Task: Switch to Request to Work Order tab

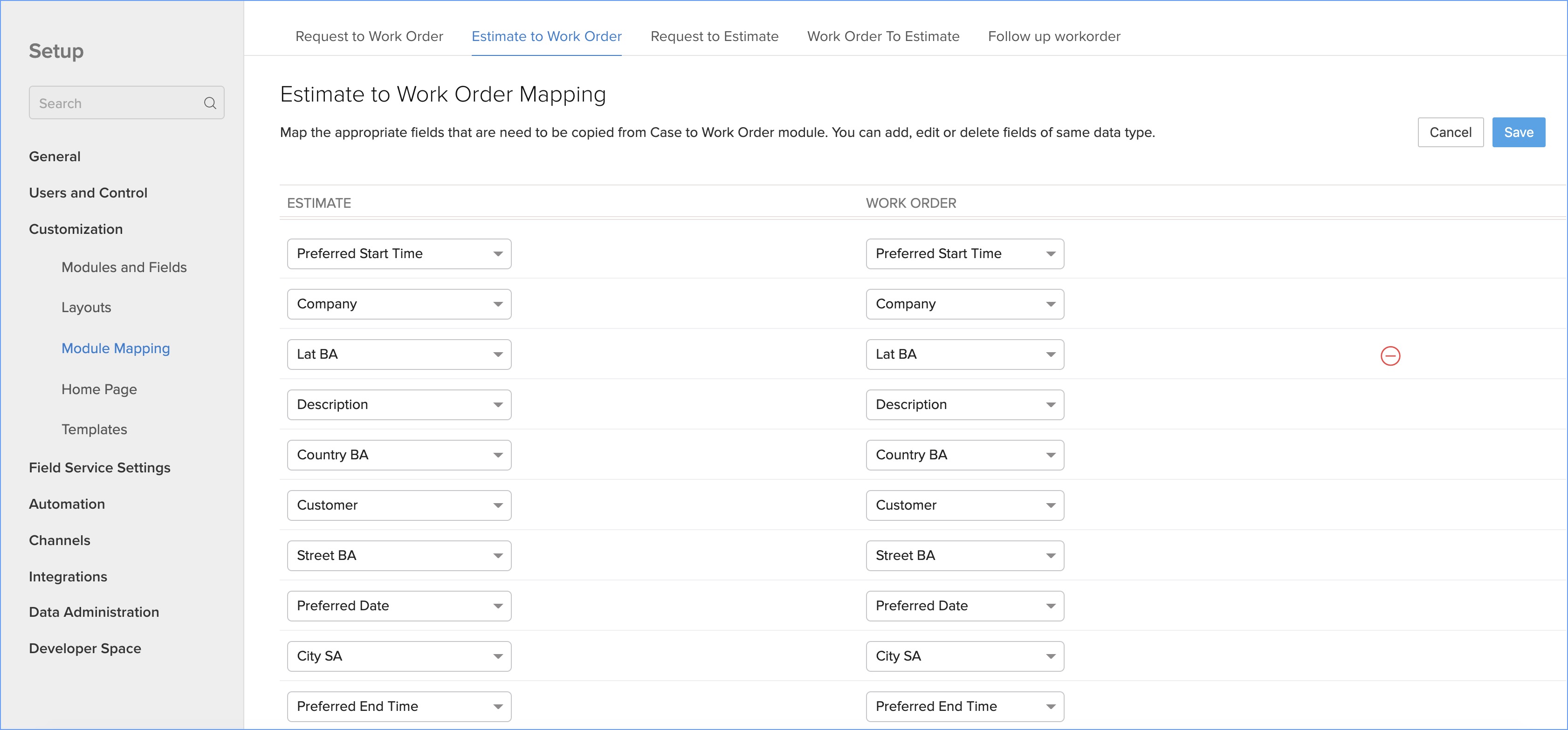Action: 369,36
